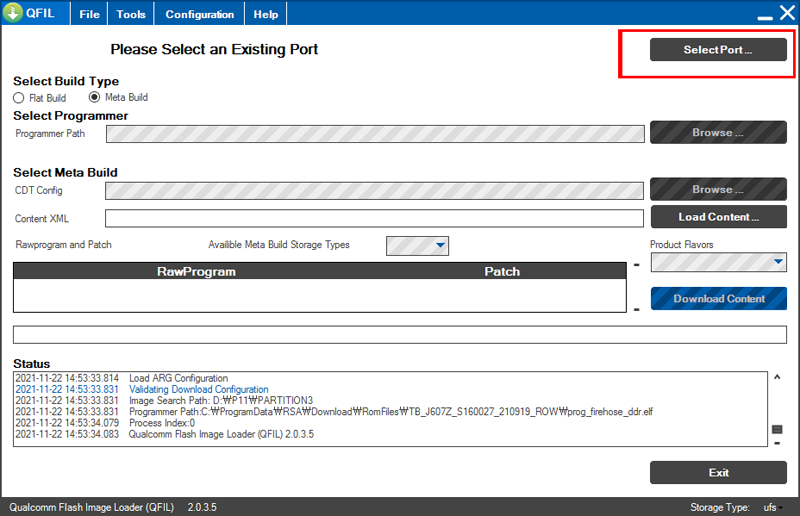Open the Help menu

266,14
